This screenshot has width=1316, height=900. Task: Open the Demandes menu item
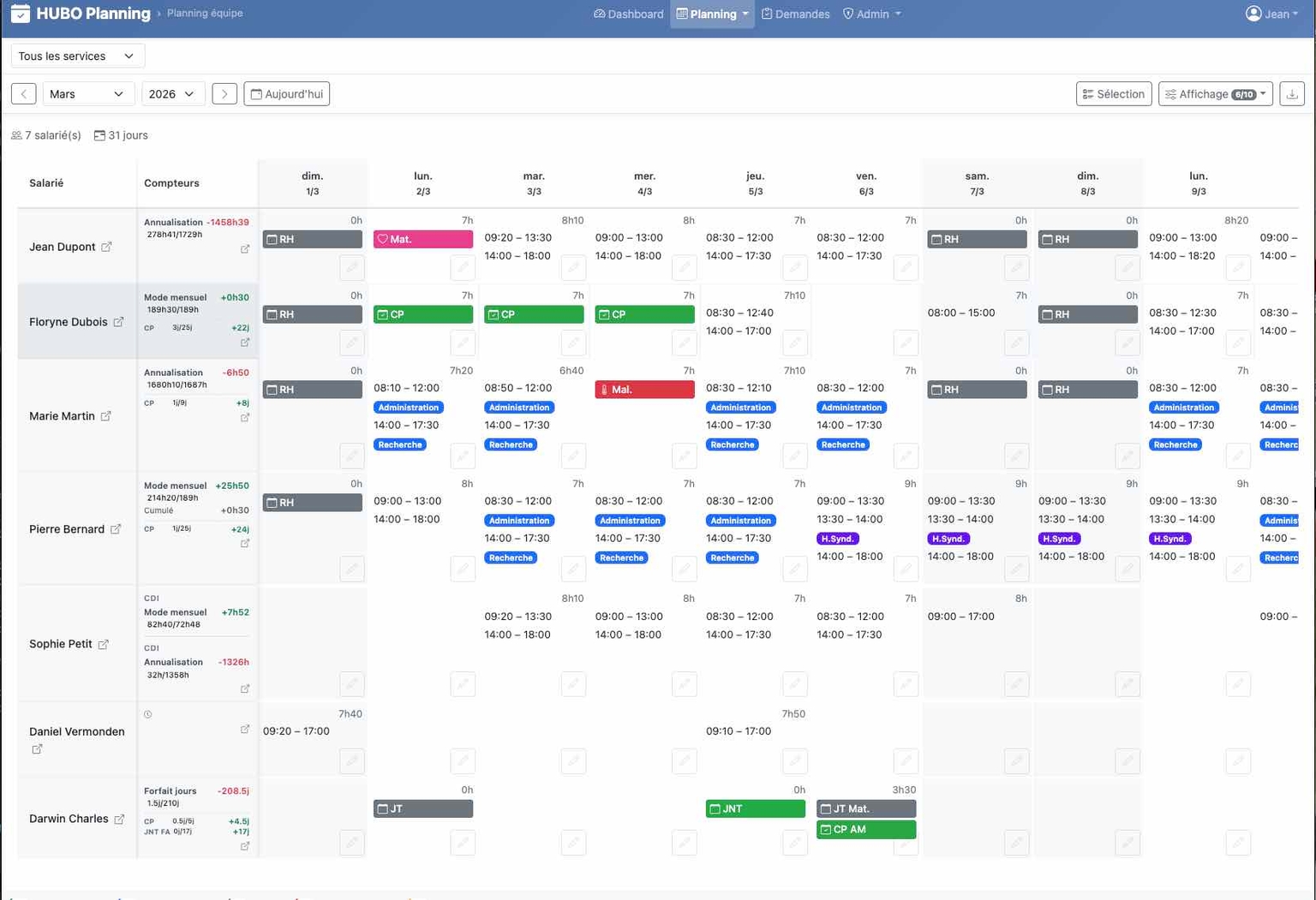[x=795, y=15]
